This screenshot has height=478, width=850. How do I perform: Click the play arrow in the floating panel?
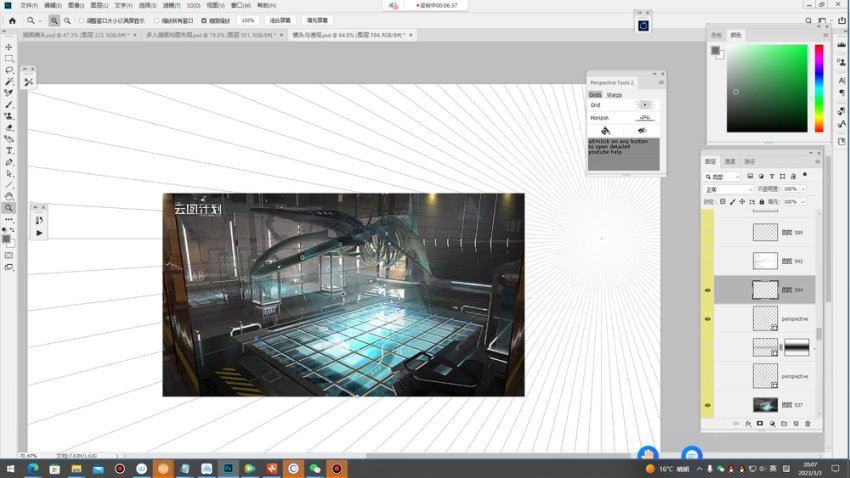[39, 233]
